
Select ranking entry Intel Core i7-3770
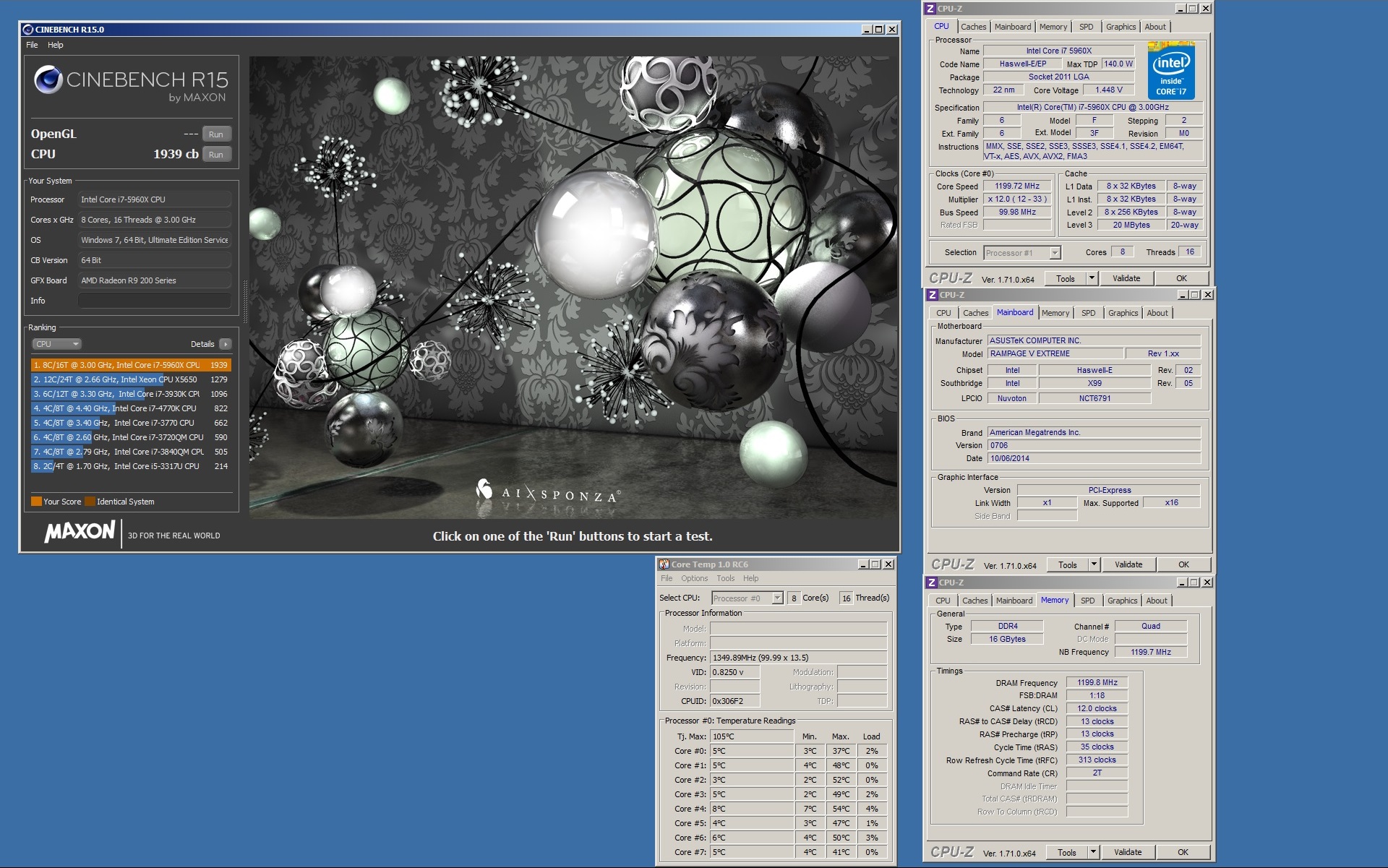tap(131, 423)
